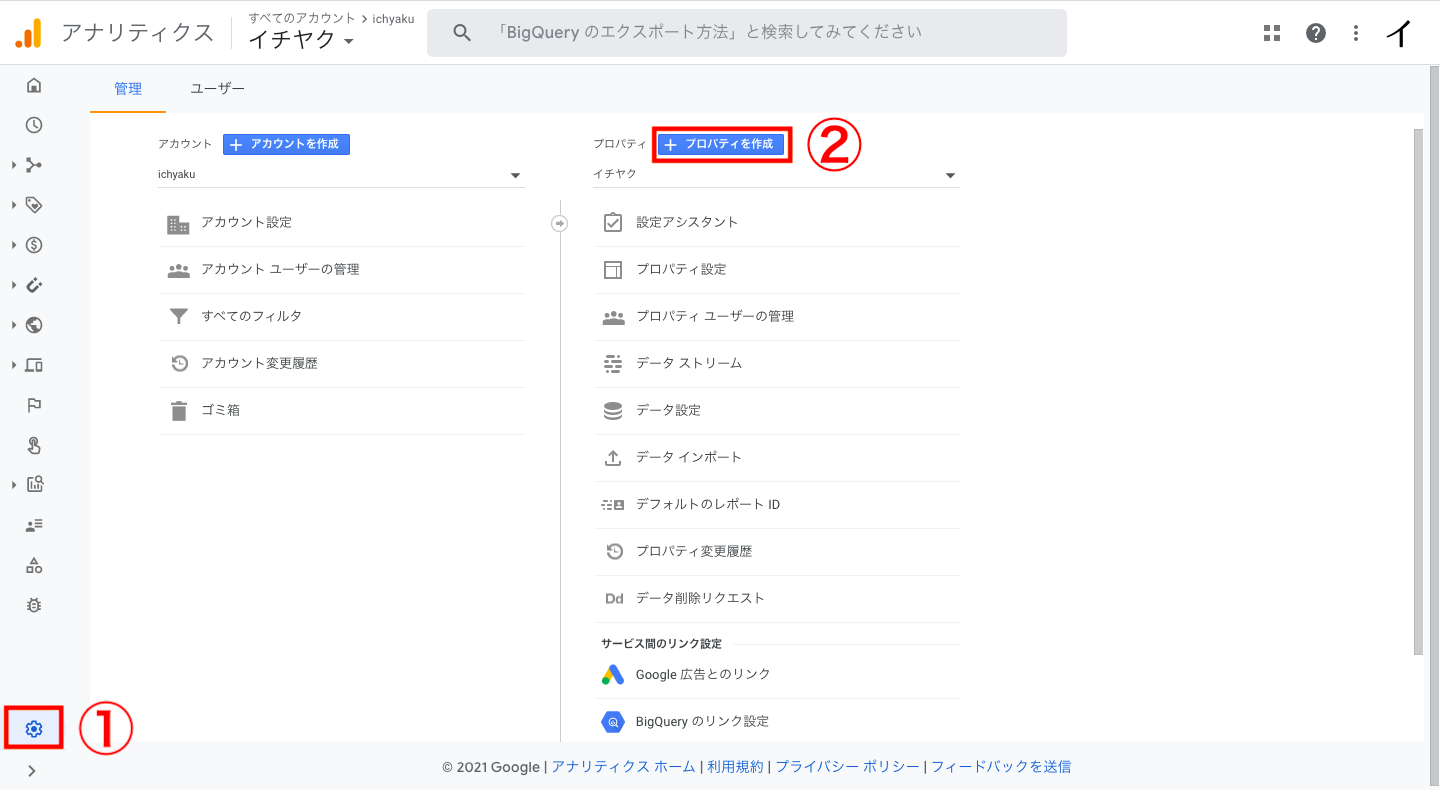
Task: Expand the sidebar with the bottom chevron
Action: point(32,771)
